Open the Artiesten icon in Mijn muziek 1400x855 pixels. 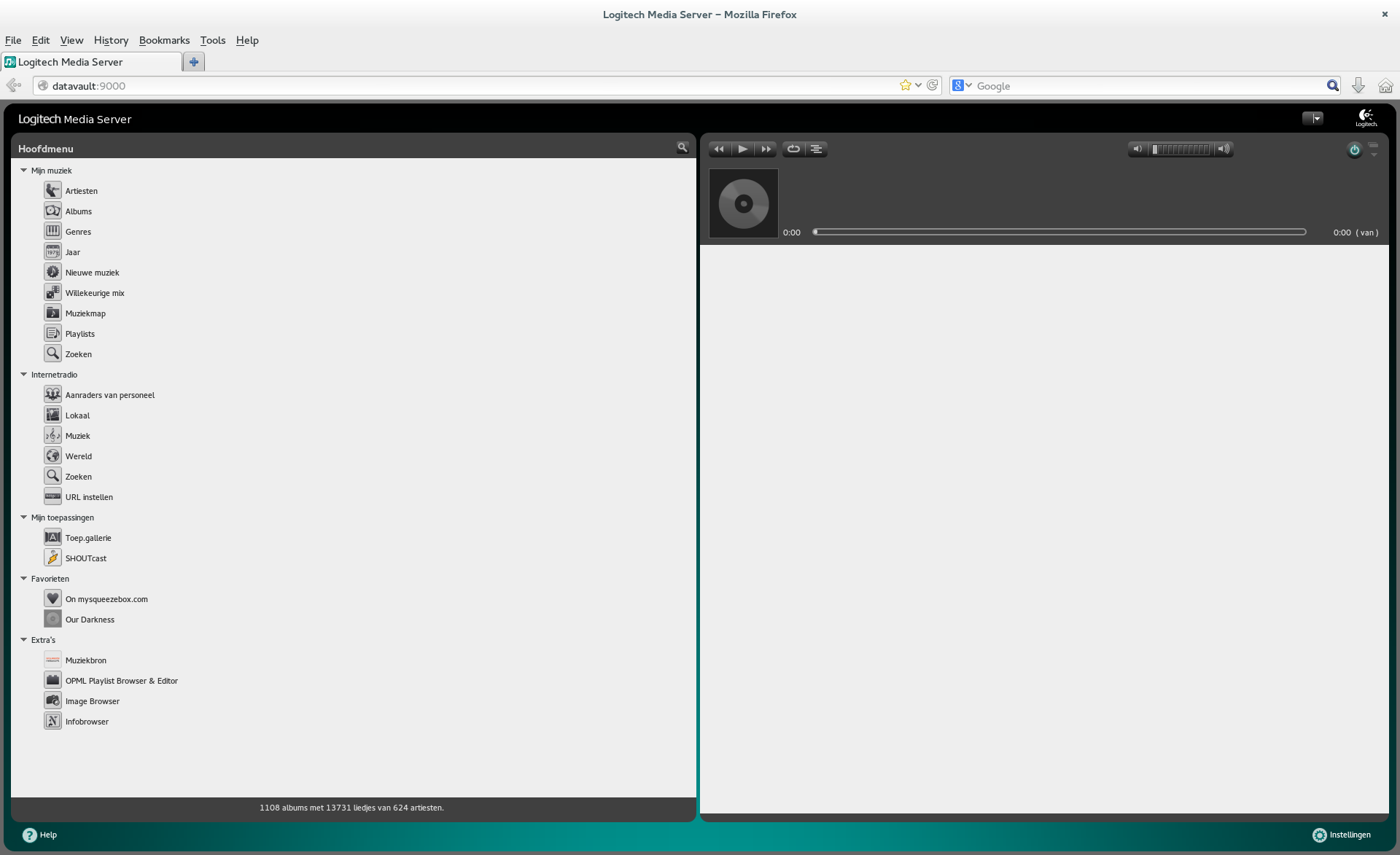(52, 190)
